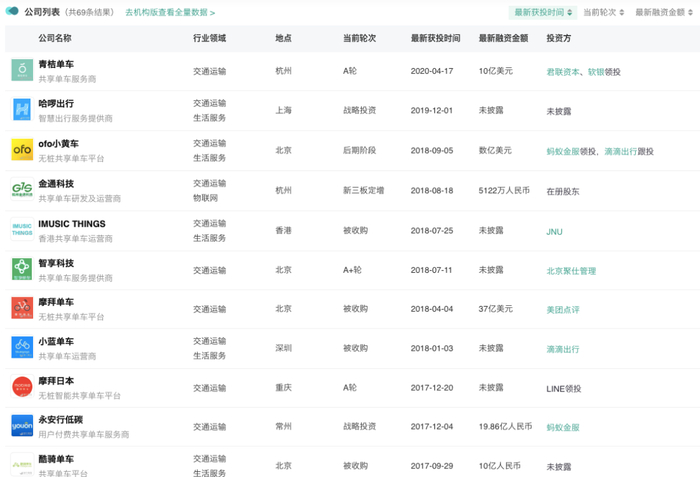Open the 去机构版查看全量数据 link

click(170, 13)
